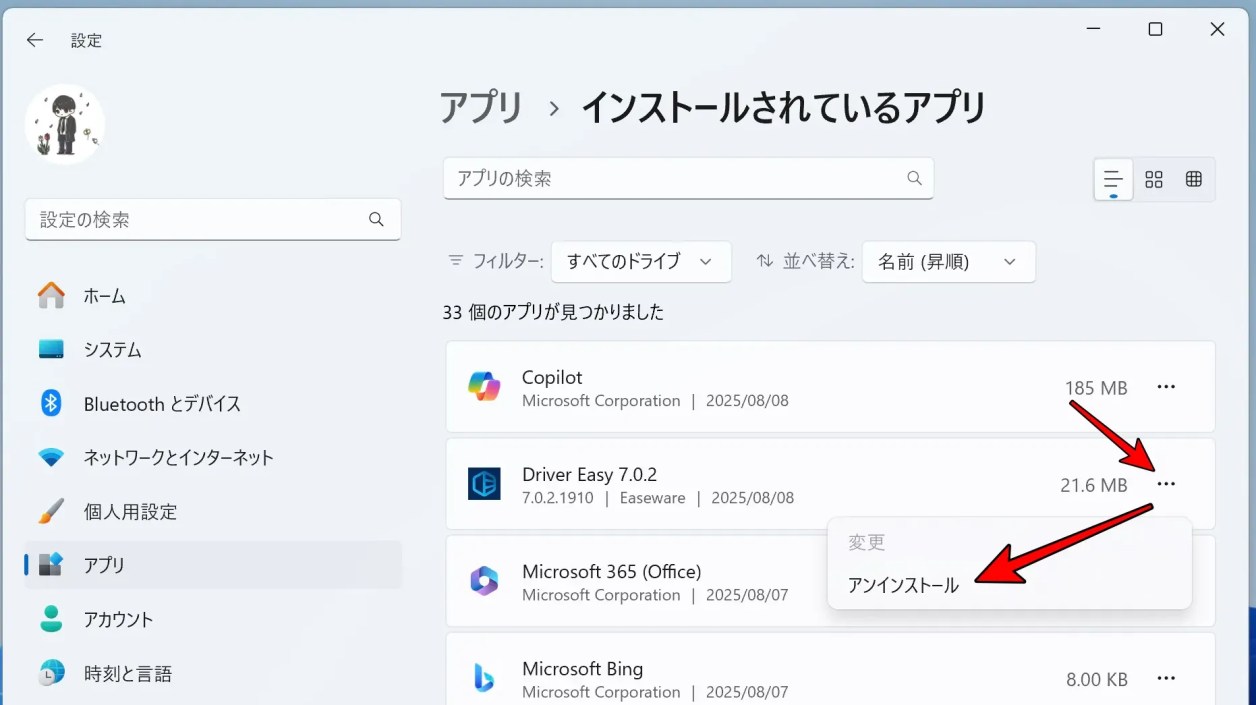
Task: Close the 設定 window
Action: click(x=1217, y=29)
